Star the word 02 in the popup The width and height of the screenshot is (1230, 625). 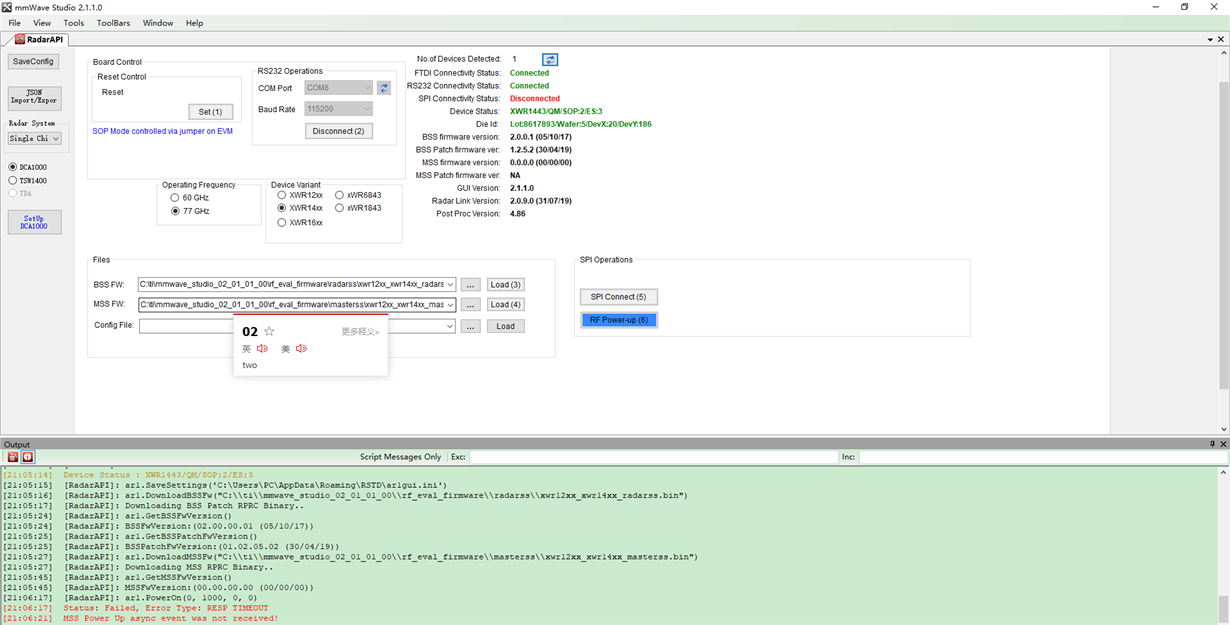click(269, 331)
